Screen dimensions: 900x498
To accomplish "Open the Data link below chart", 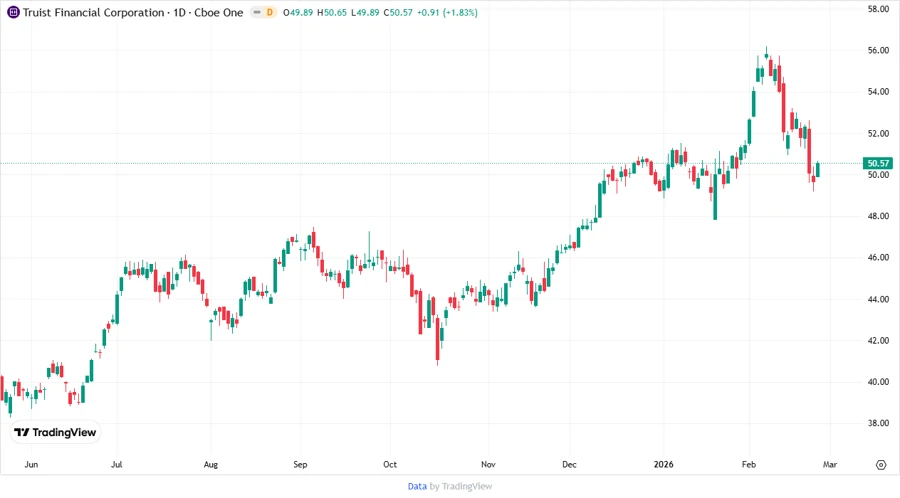I will (417, 486).
